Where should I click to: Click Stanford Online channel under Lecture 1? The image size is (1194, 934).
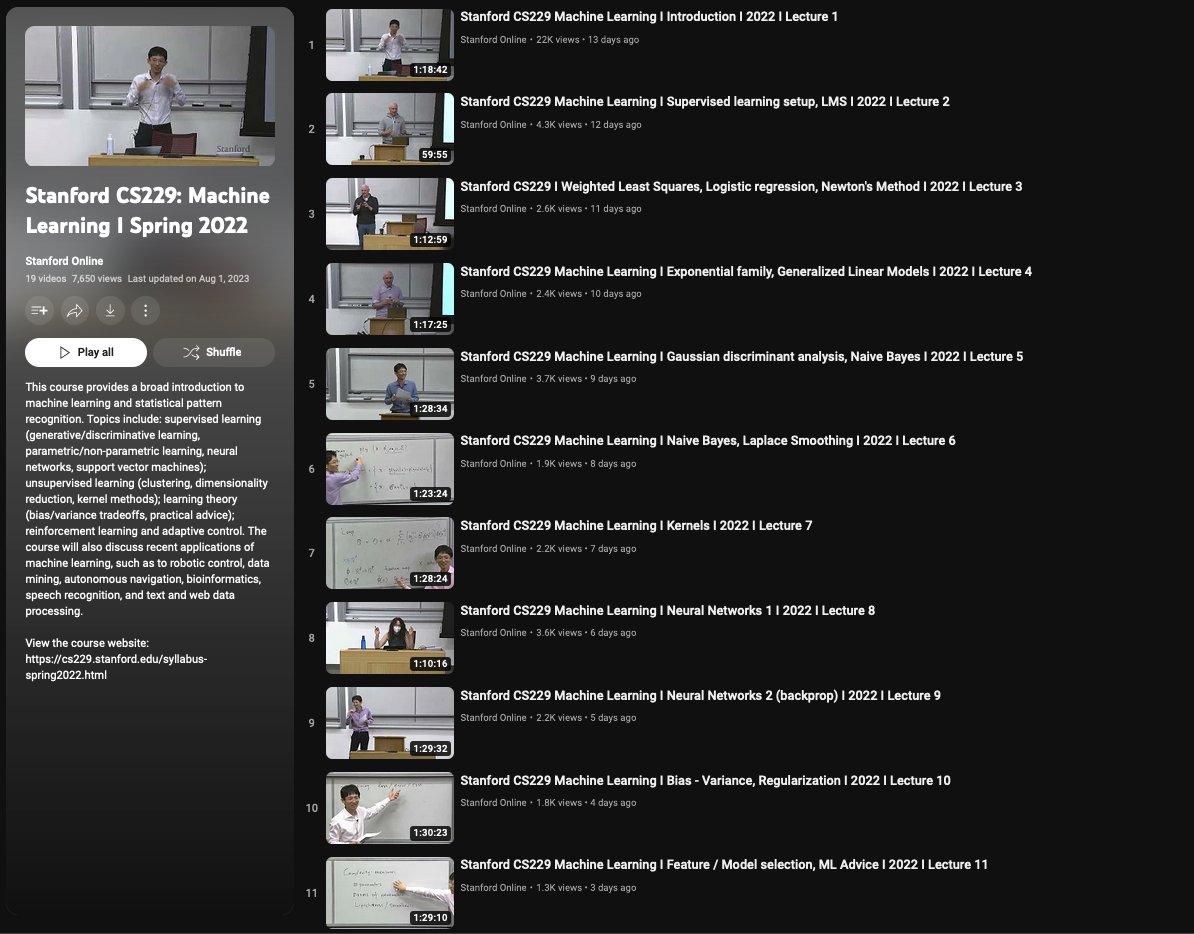click(x=493, y=40)
